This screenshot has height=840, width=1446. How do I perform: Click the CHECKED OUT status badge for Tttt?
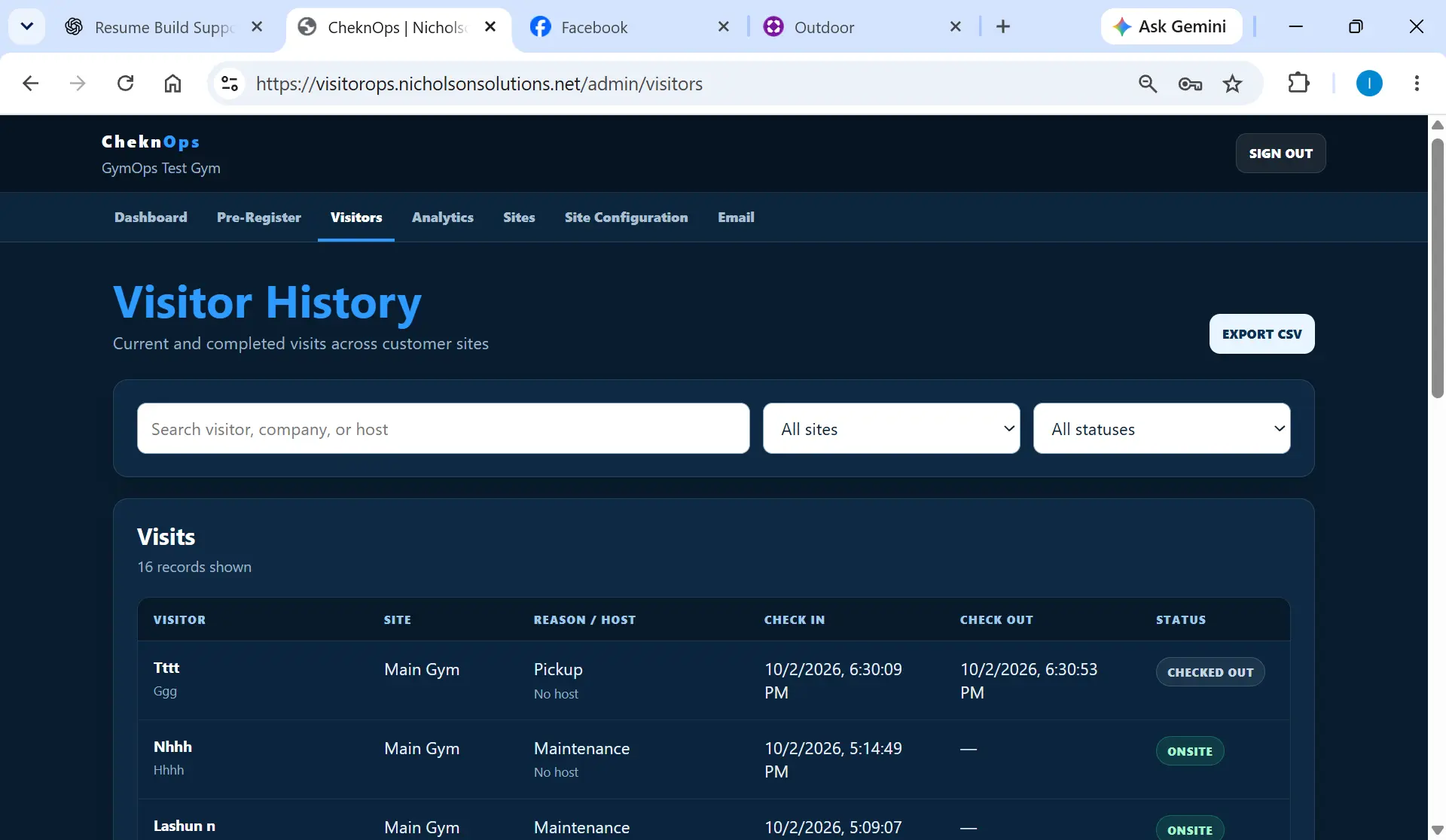click(1210, 673)
